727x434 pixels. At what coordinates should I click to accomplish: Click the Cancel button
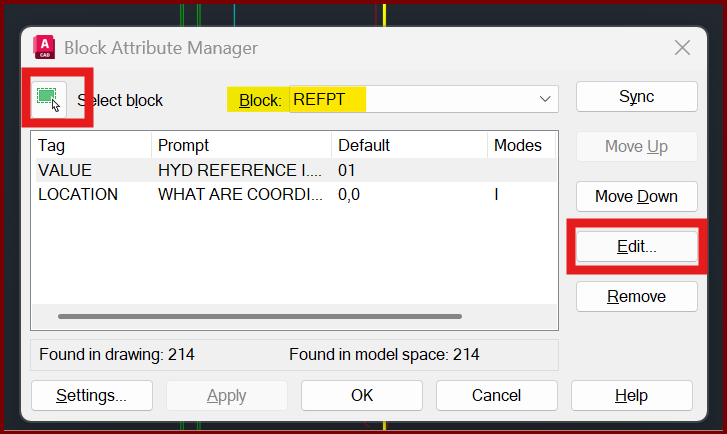(497, 396)
